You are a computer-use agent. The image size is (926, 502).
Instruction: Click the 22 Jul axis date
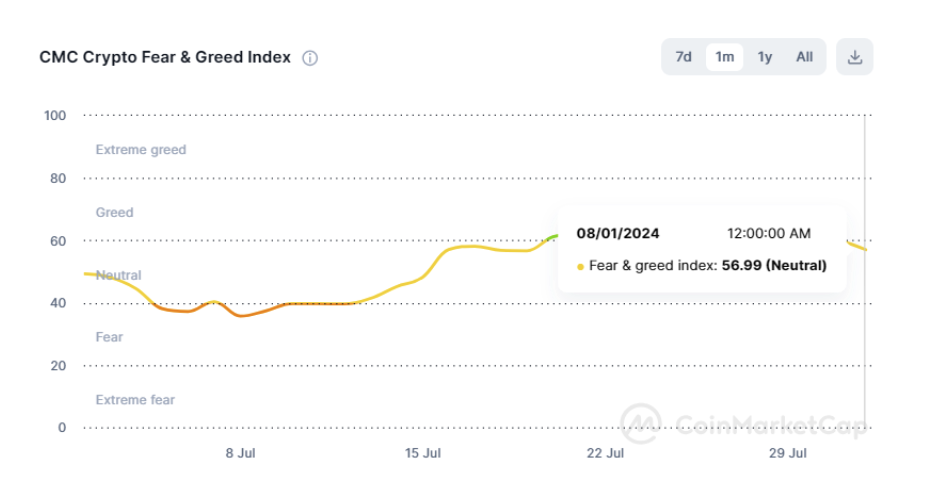coord(605,453)
